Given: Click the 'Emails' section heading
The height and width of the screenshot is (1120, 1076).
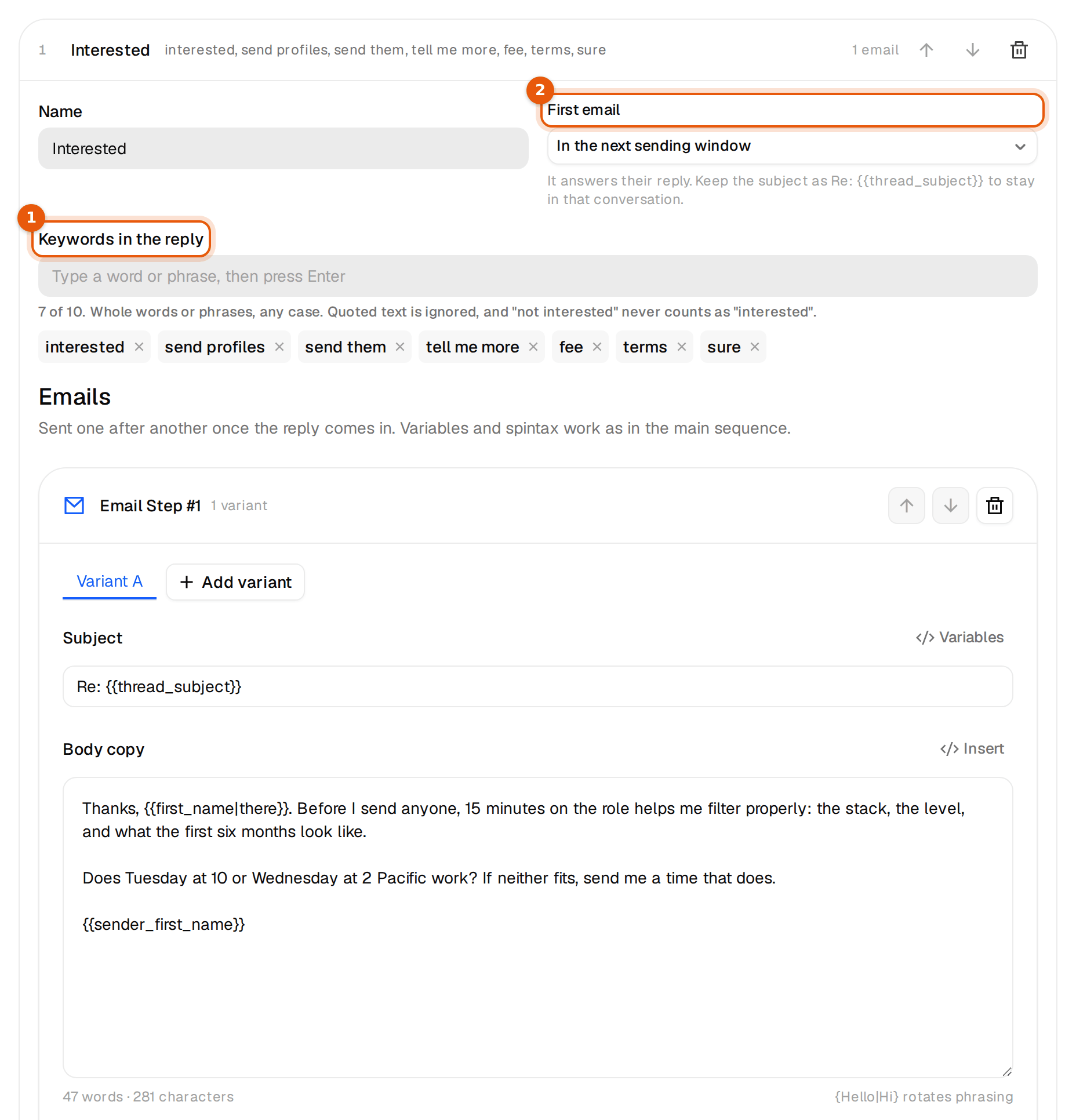Looking at the screenshot, I should [75, 397].
